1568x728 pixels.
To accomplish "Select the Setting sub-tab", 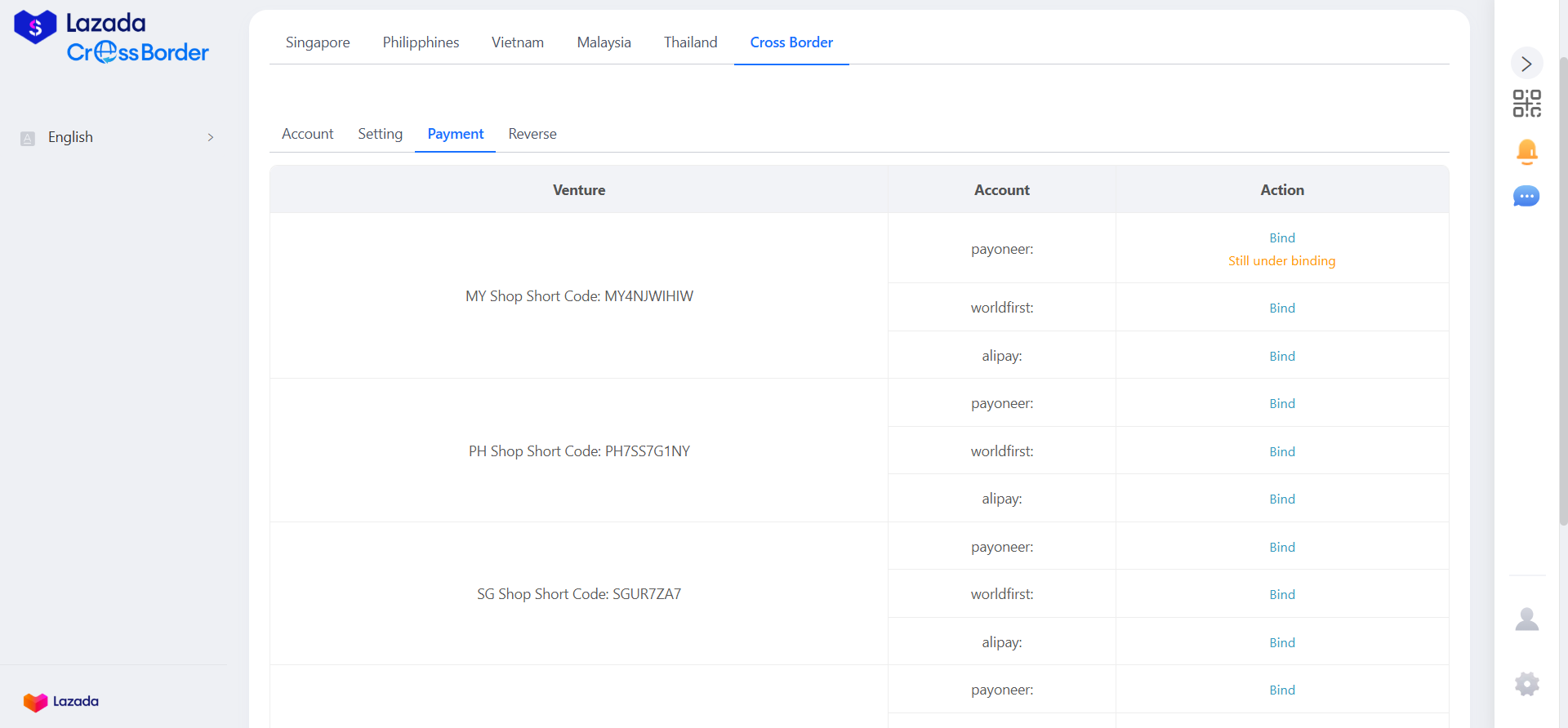I will (x=380, y=134).
